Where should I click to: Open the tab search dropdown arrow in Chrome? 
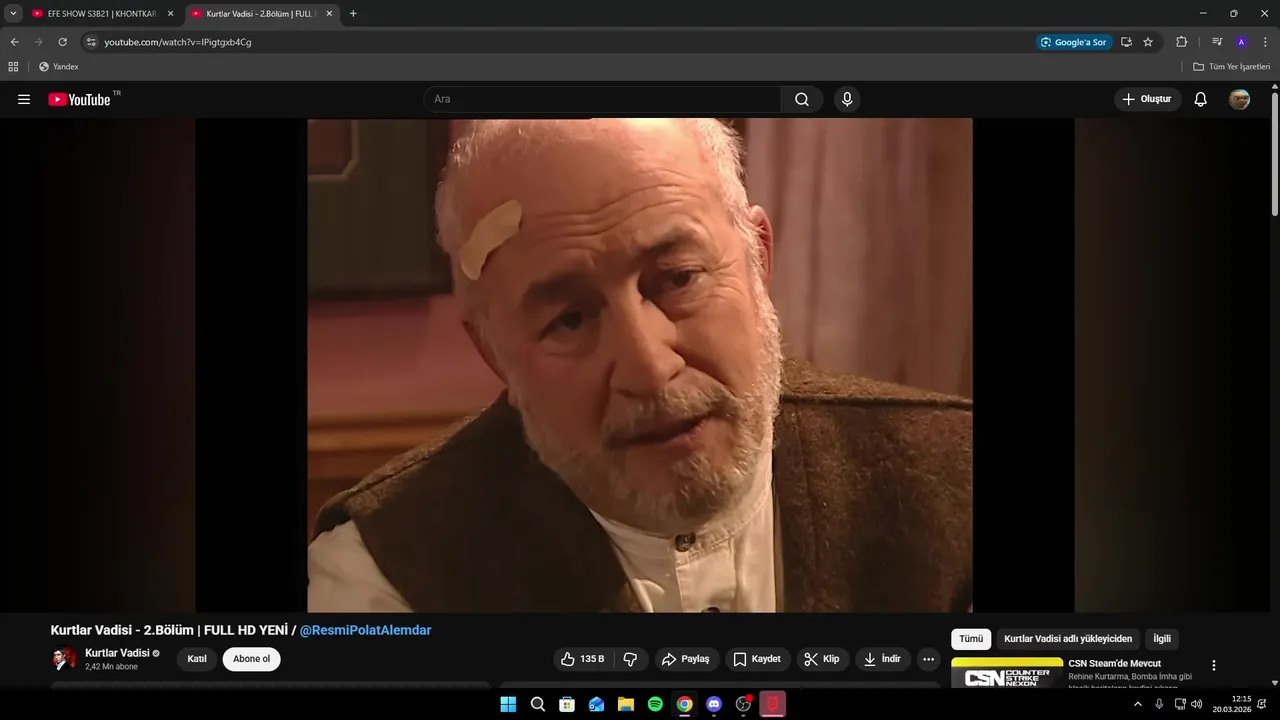13,14
